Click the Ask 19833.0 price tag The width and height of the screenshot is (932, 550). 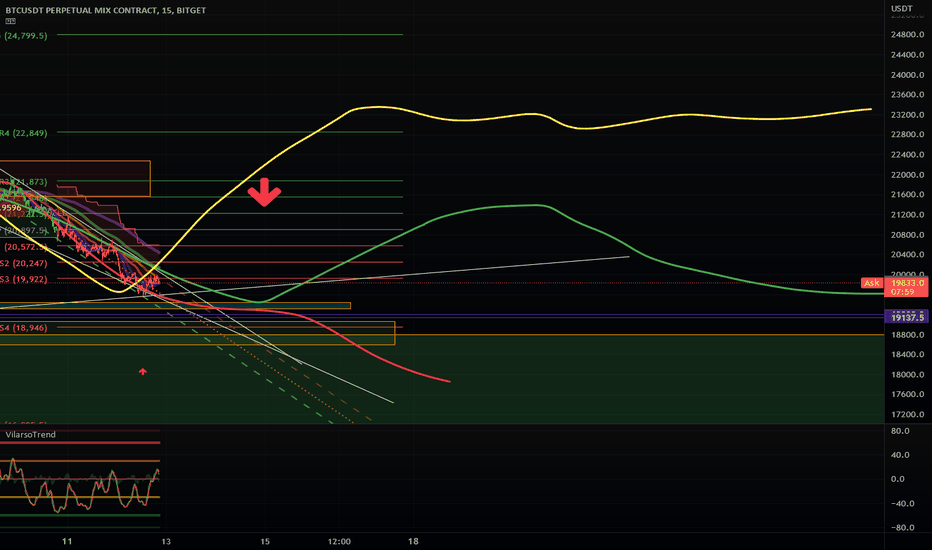click(894, 283)
